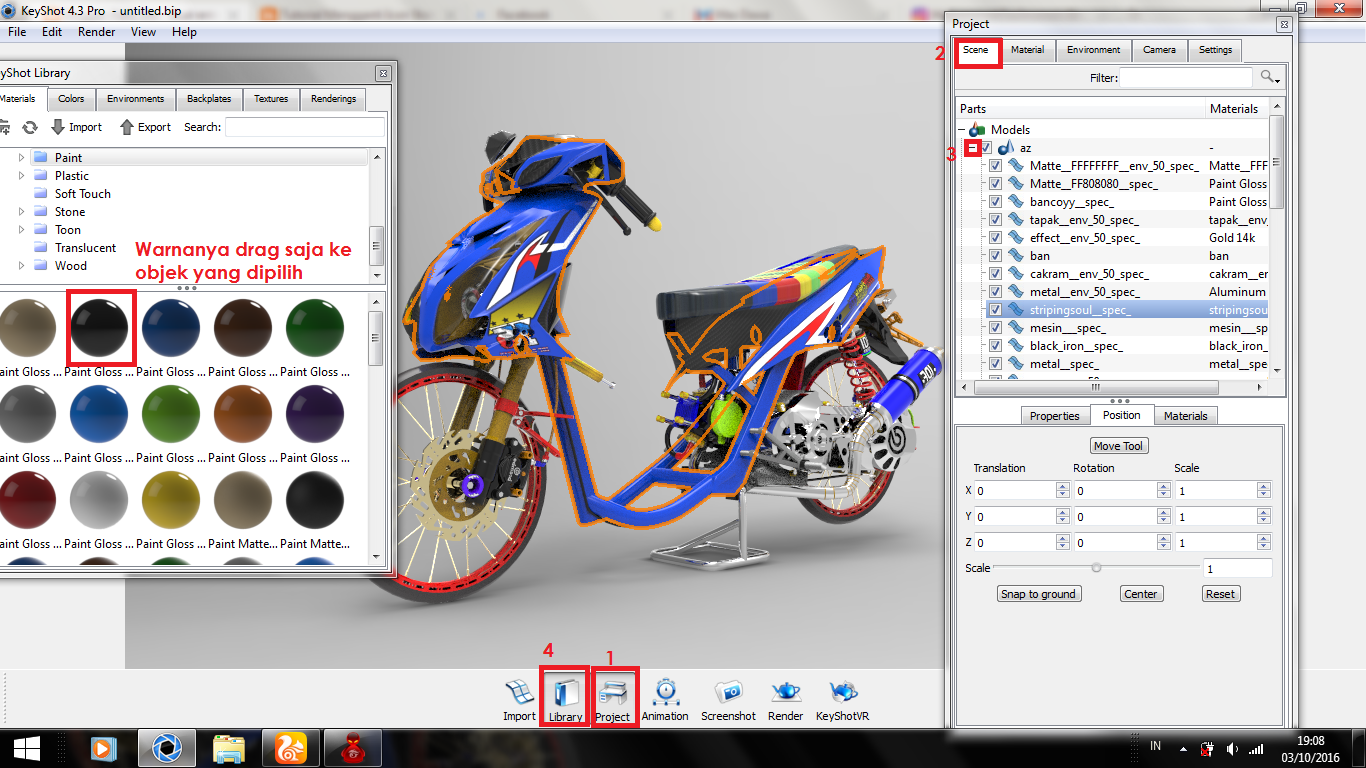
Task: Open the View menu
Action: 144,32
